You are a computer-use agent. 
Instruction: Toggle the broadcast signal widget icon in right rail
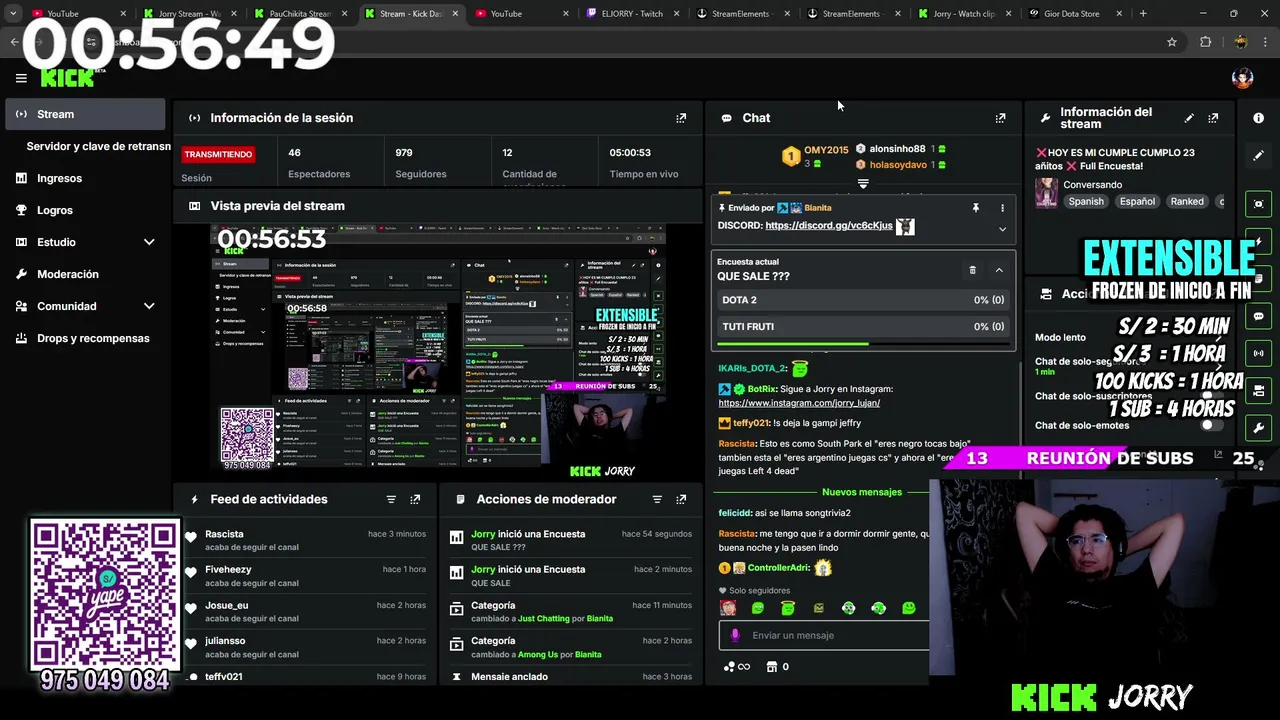click(x=1258, y=353)
